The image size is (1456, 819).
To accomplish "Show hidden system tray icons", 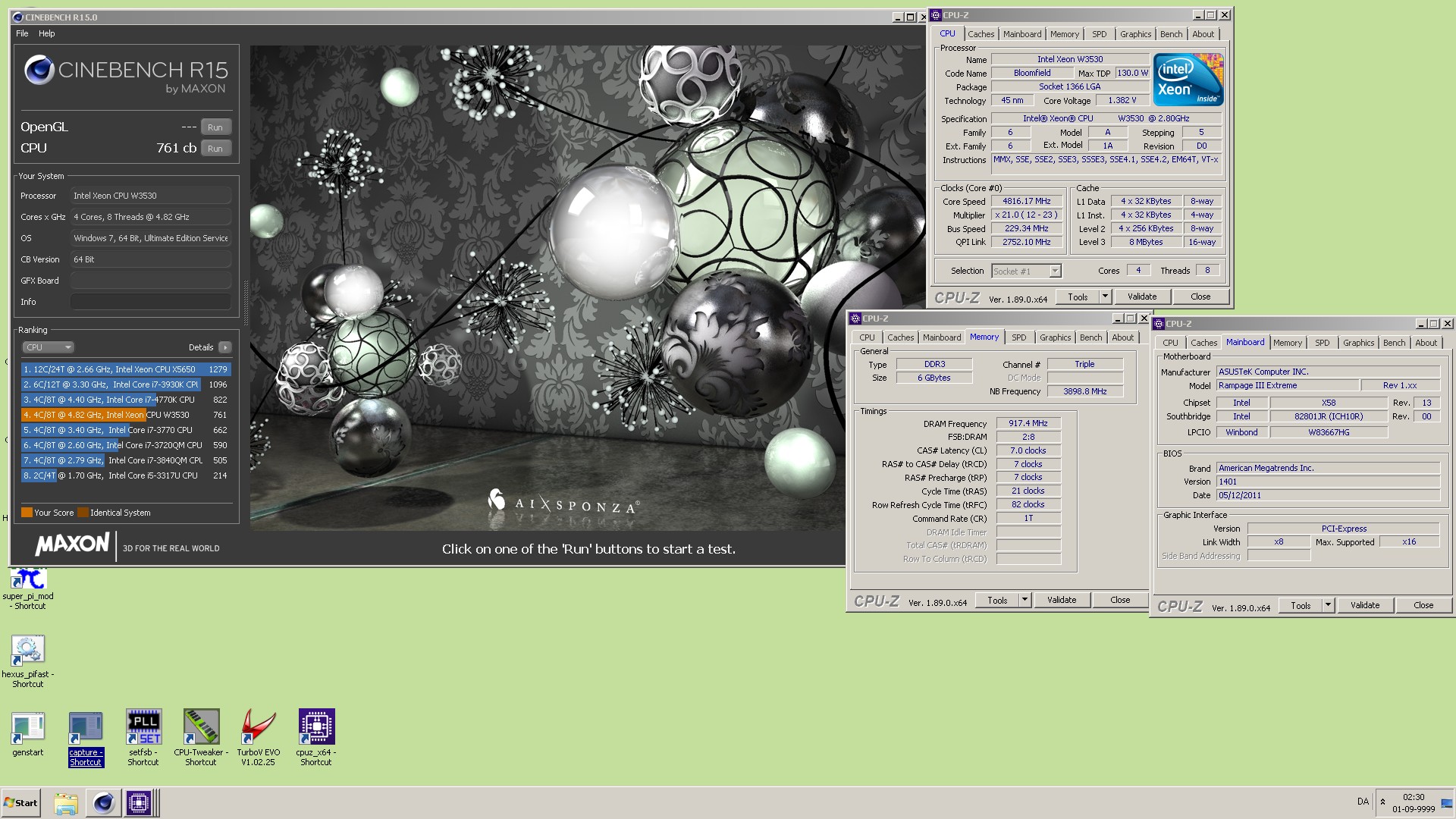I will pos(1382,802).
